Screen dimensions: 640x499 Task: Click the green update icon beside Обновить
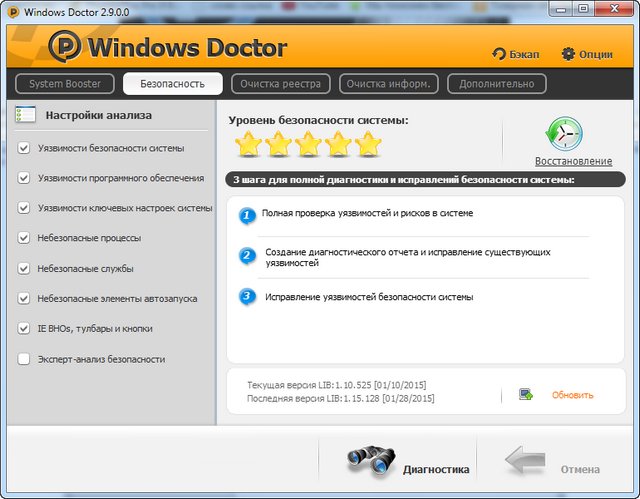526,395
